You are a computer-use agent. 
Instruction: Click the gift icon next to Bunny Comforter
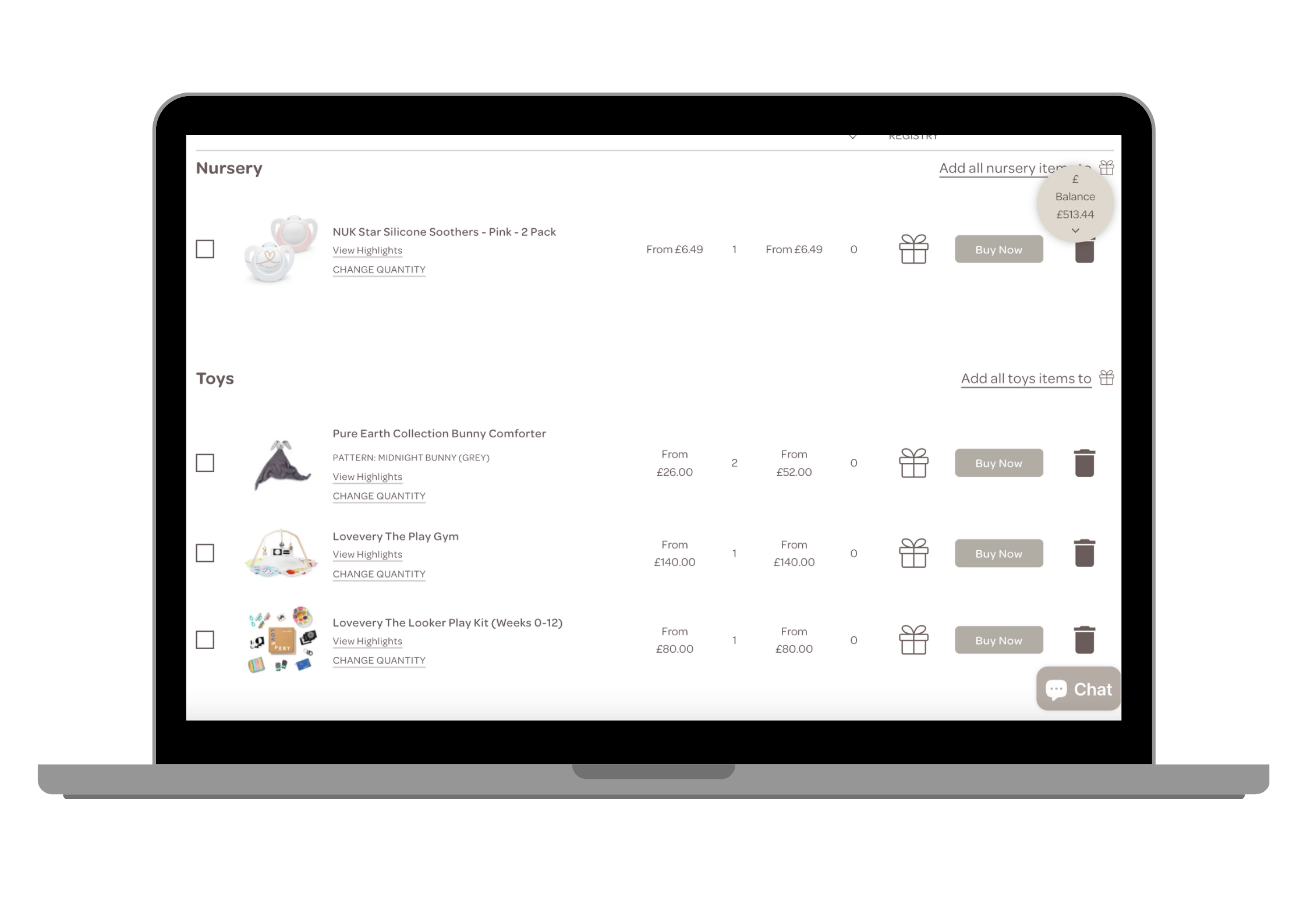[x=912, y=463]
